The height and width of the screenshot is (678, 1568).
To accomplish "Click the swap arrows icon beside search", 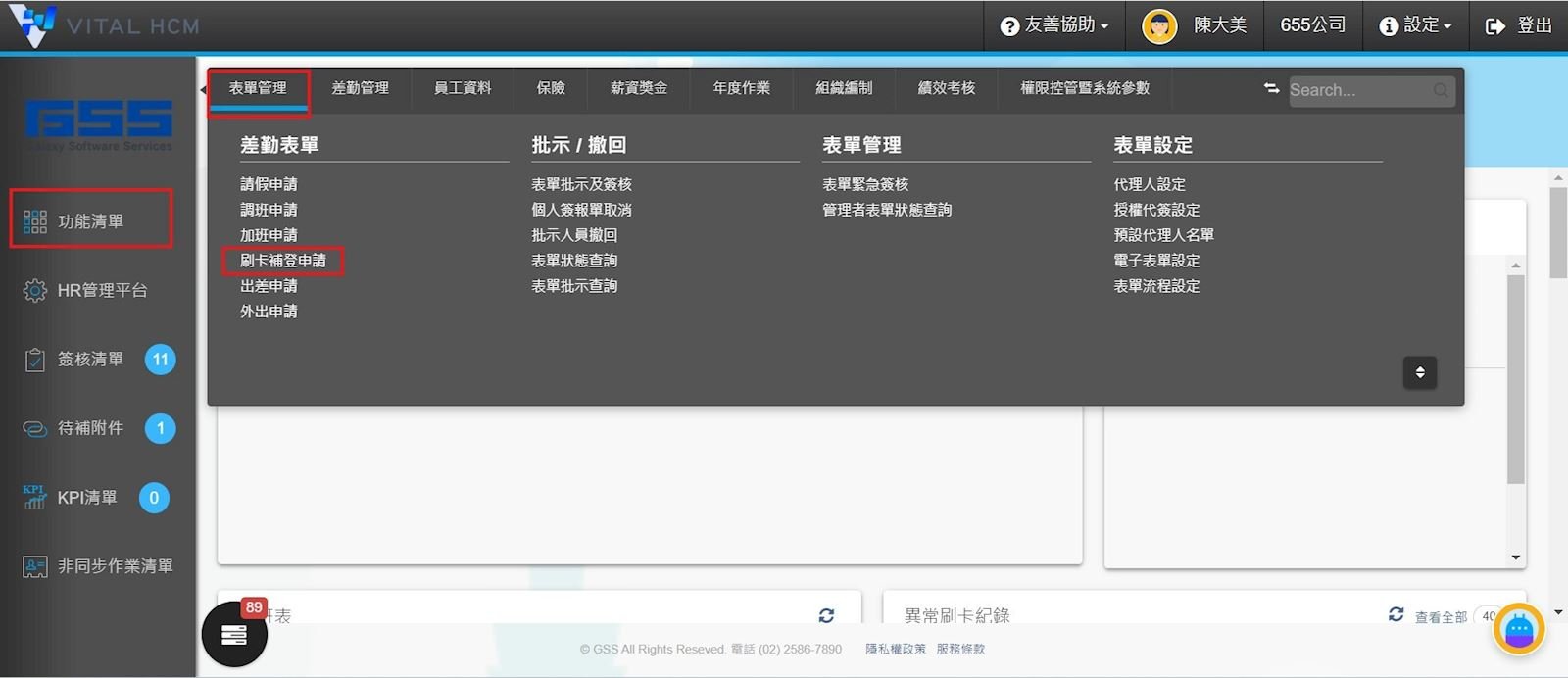I will point(1271,89).
